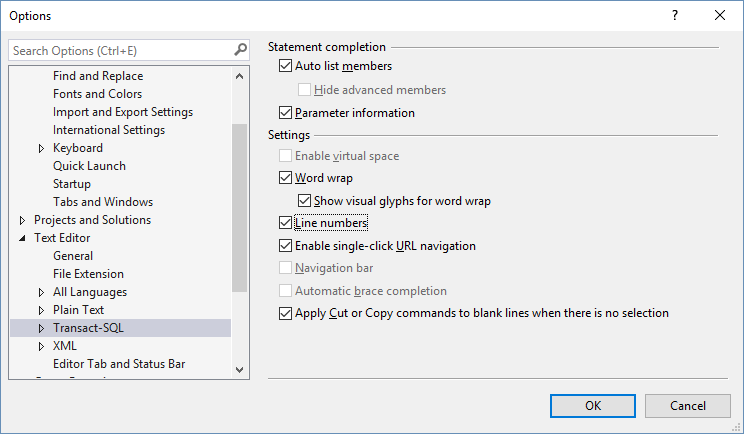Disable Word wrap checkbox
744x435 pixels.
point(287,179)
